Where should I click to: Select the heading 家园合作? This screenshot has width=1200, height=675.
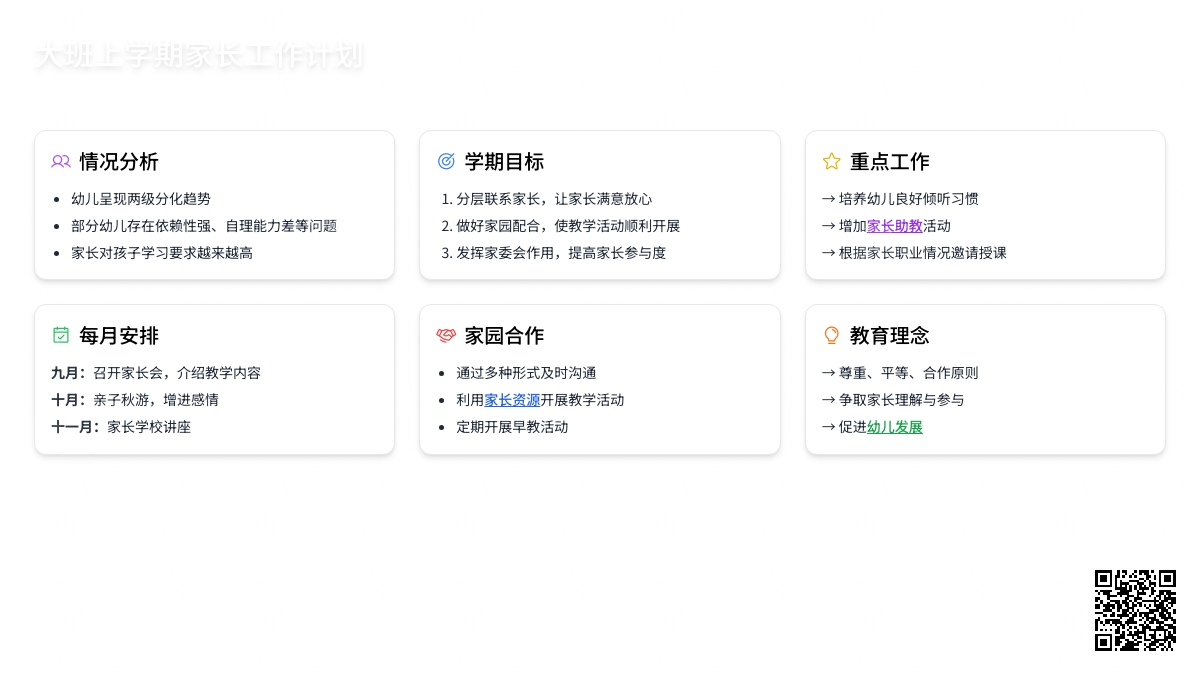[504, 336]
